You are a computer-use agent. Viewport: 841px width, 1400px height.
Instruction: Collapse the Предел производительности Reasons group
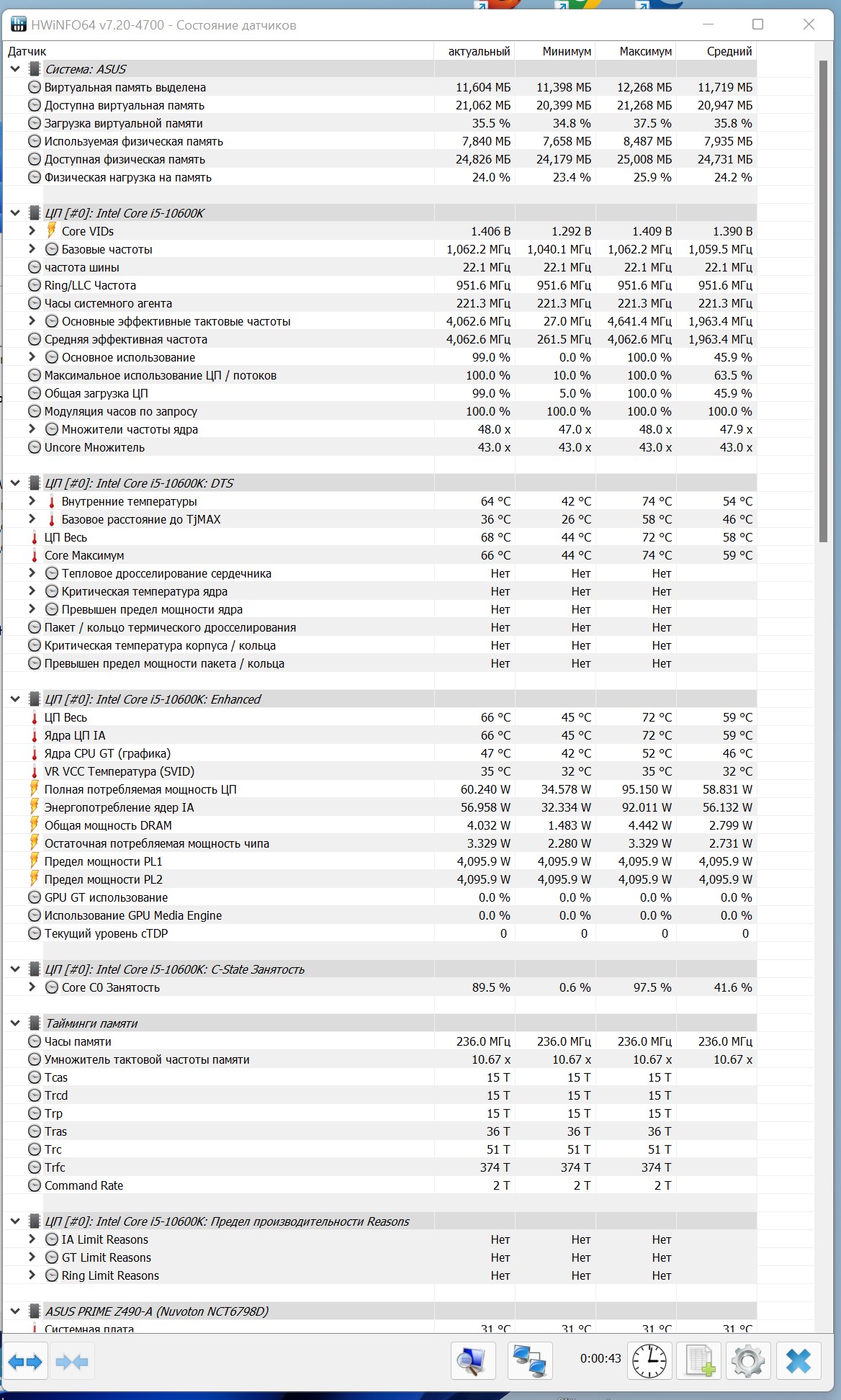tap(15, 1221)
